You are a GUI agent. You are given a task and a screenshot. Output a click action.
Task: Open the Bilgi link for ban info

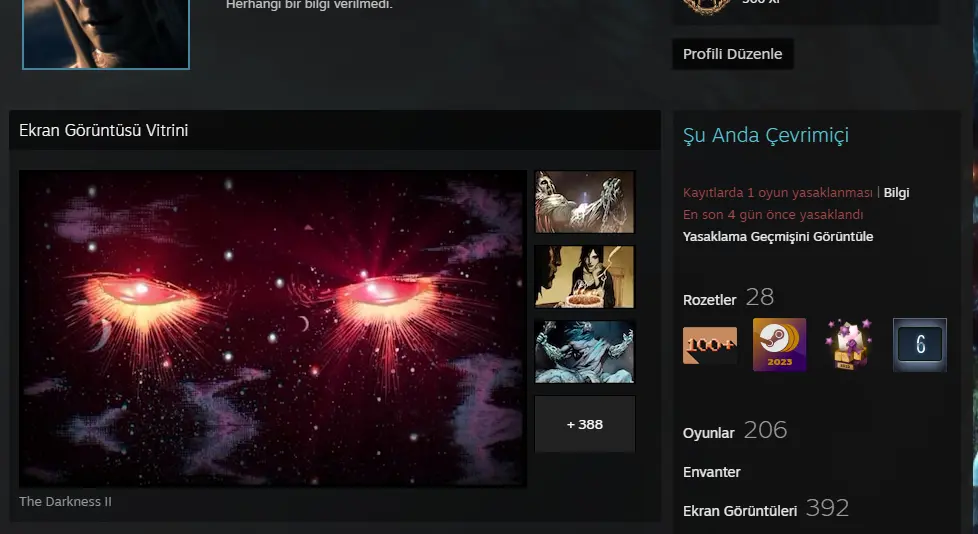[x=896, y=193]
